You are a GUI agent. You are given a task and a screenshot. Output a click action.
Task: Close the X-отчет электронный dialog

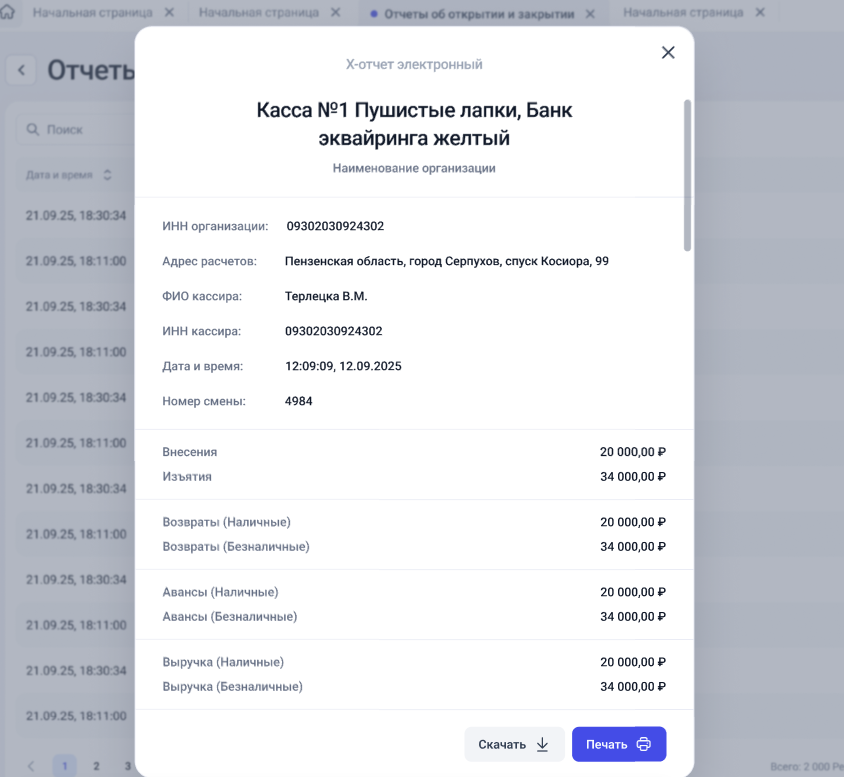tap(668, 52)
